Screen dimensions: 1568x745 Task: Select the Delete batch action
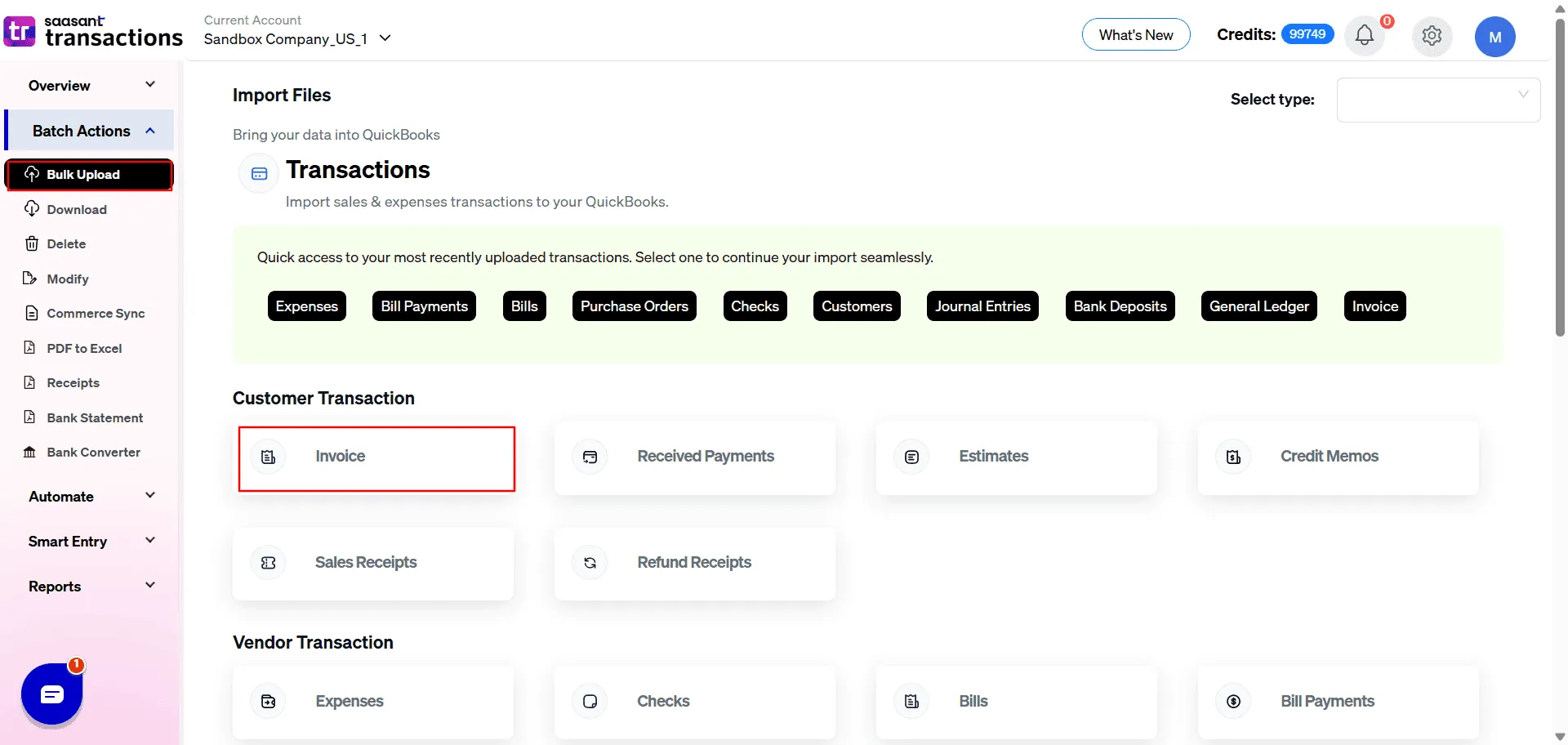point(65,243)
